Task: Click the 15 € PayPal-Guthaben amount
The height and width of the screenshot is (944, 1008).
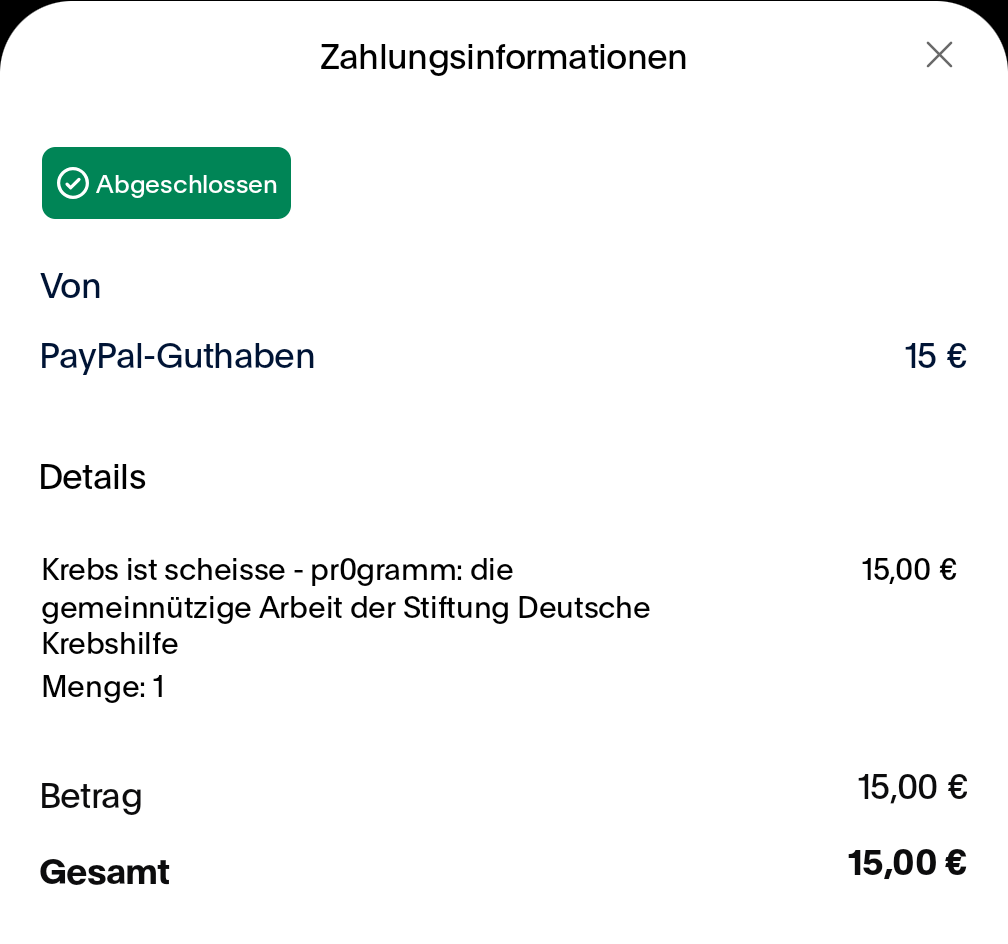Action: pyautogui.click(x=935, y=356)
